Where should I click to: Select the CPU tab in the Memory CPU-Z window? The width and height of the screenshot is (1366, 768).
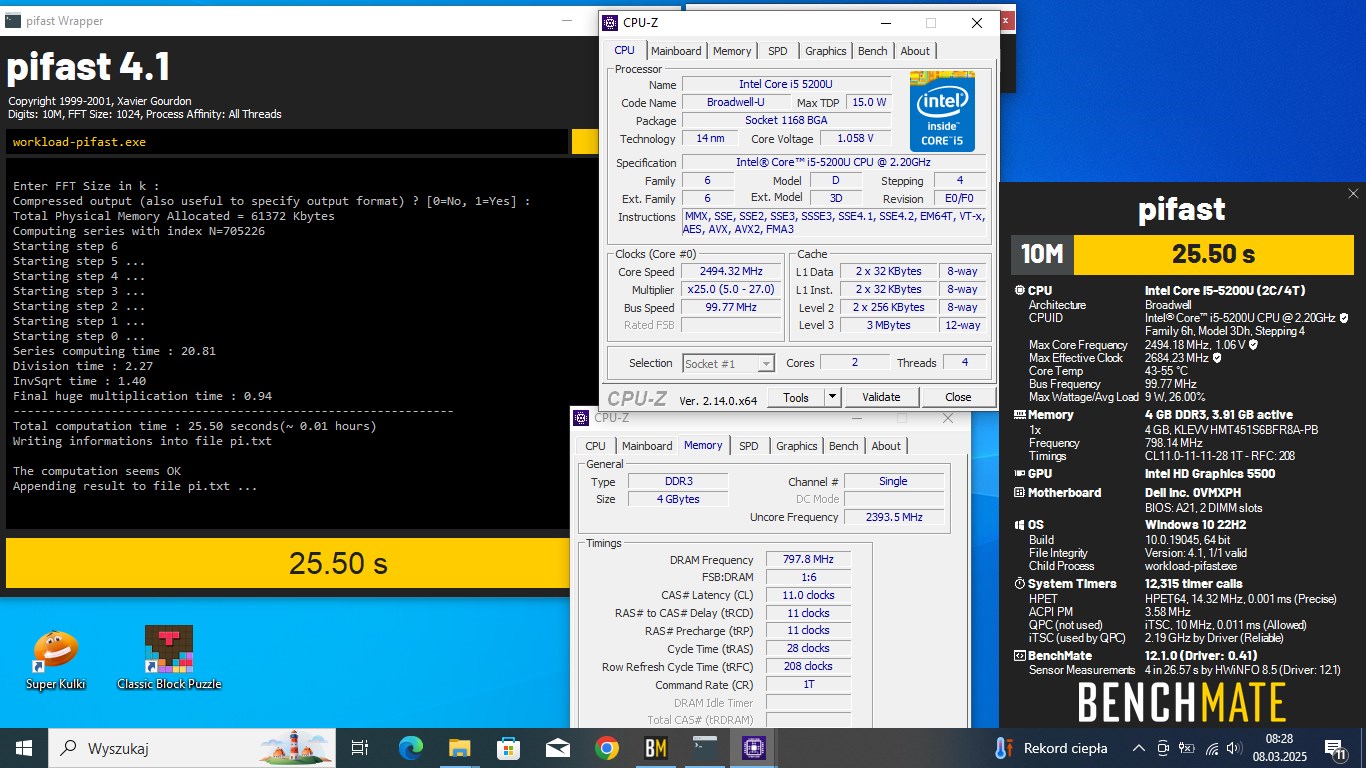click(x=595, y=446)
